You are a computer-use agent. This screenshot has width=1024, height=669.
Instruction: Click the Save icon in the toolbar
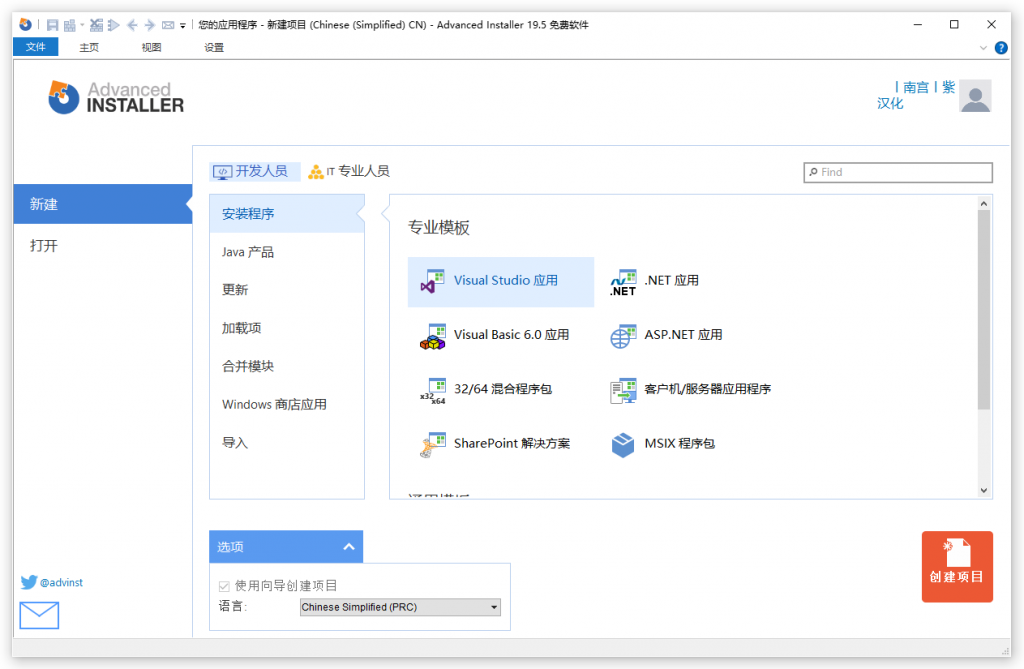tap(51, 24)
